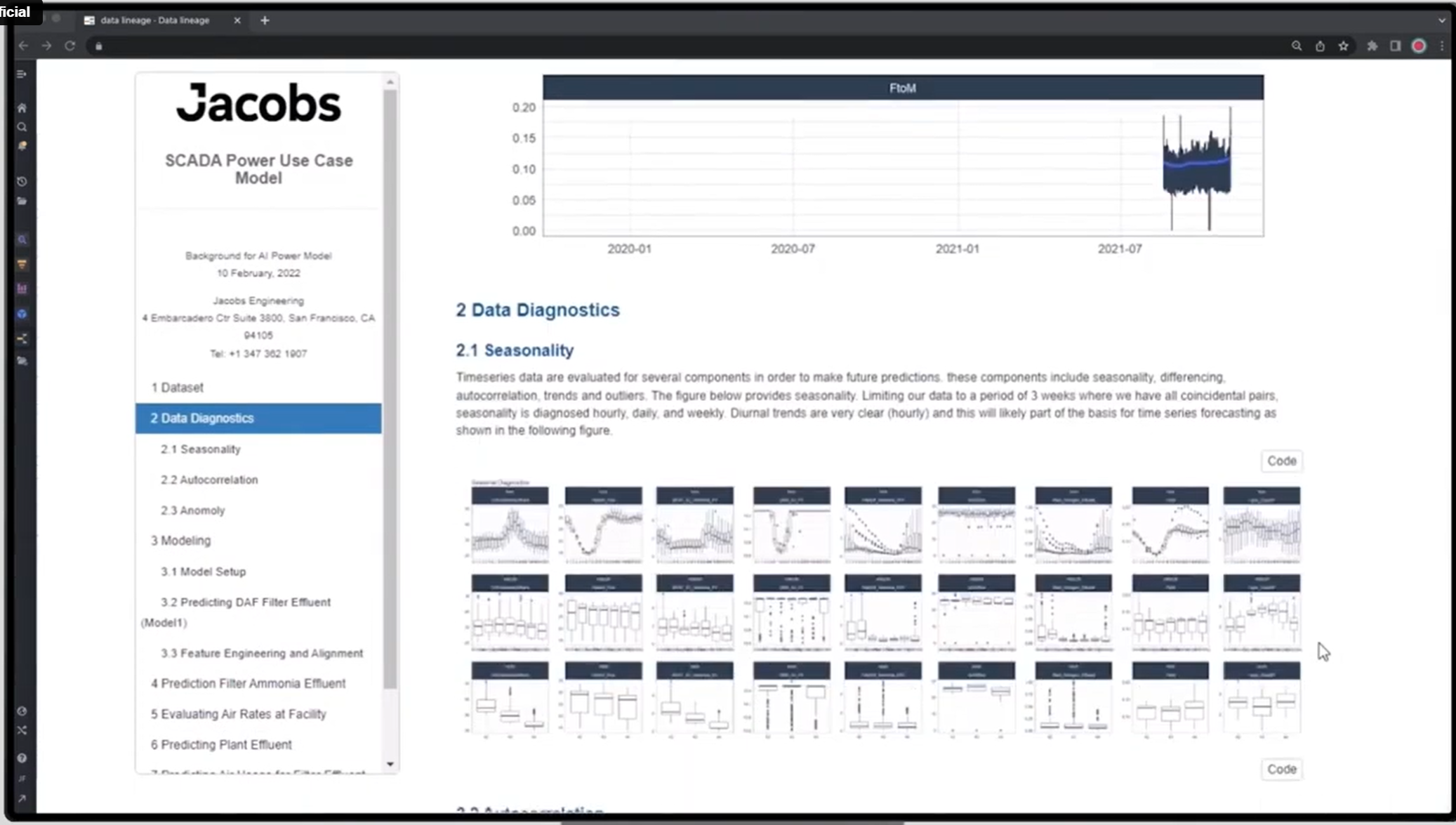Open the history clock icon in sidebar

pyautogui.click(x=22, y=181)
